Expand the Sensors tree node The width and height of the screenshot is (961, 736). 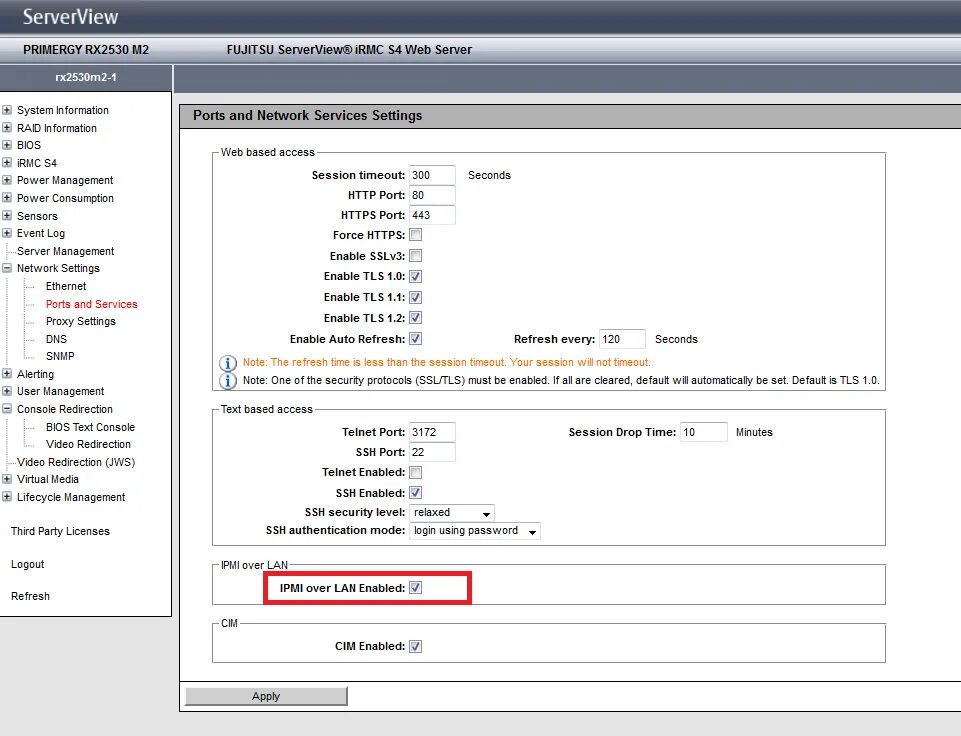(7, 216)
